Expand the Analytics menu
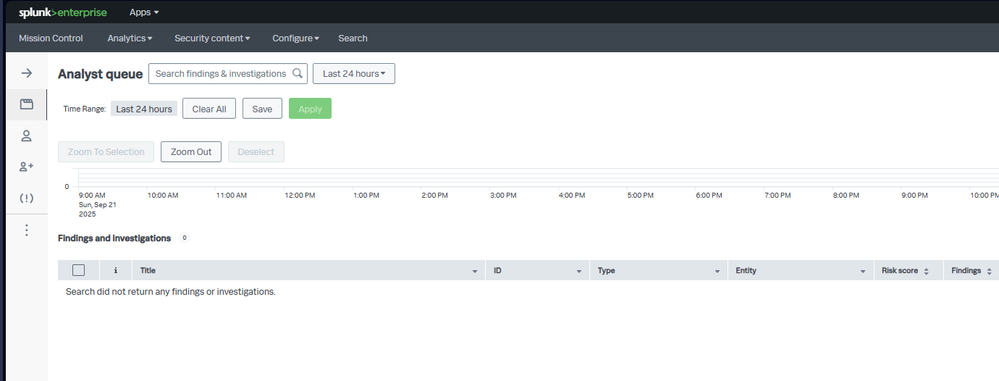The height and width of the screenshot is (381, 999). coord(129,38)
